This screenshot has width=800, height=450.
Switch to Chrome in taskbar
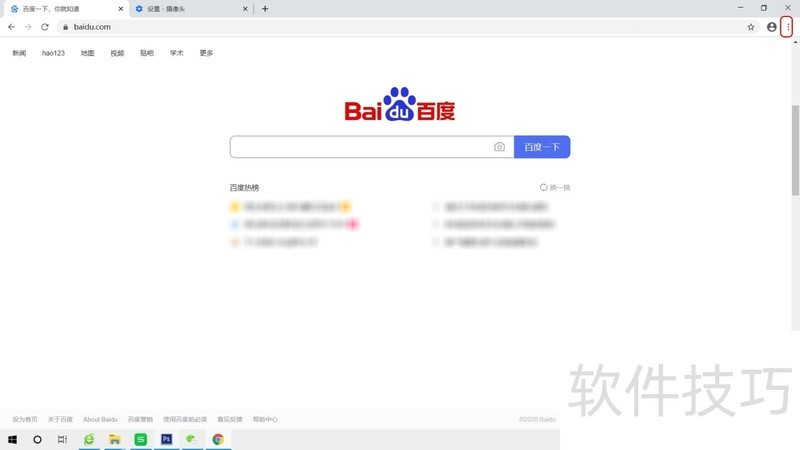218,439
